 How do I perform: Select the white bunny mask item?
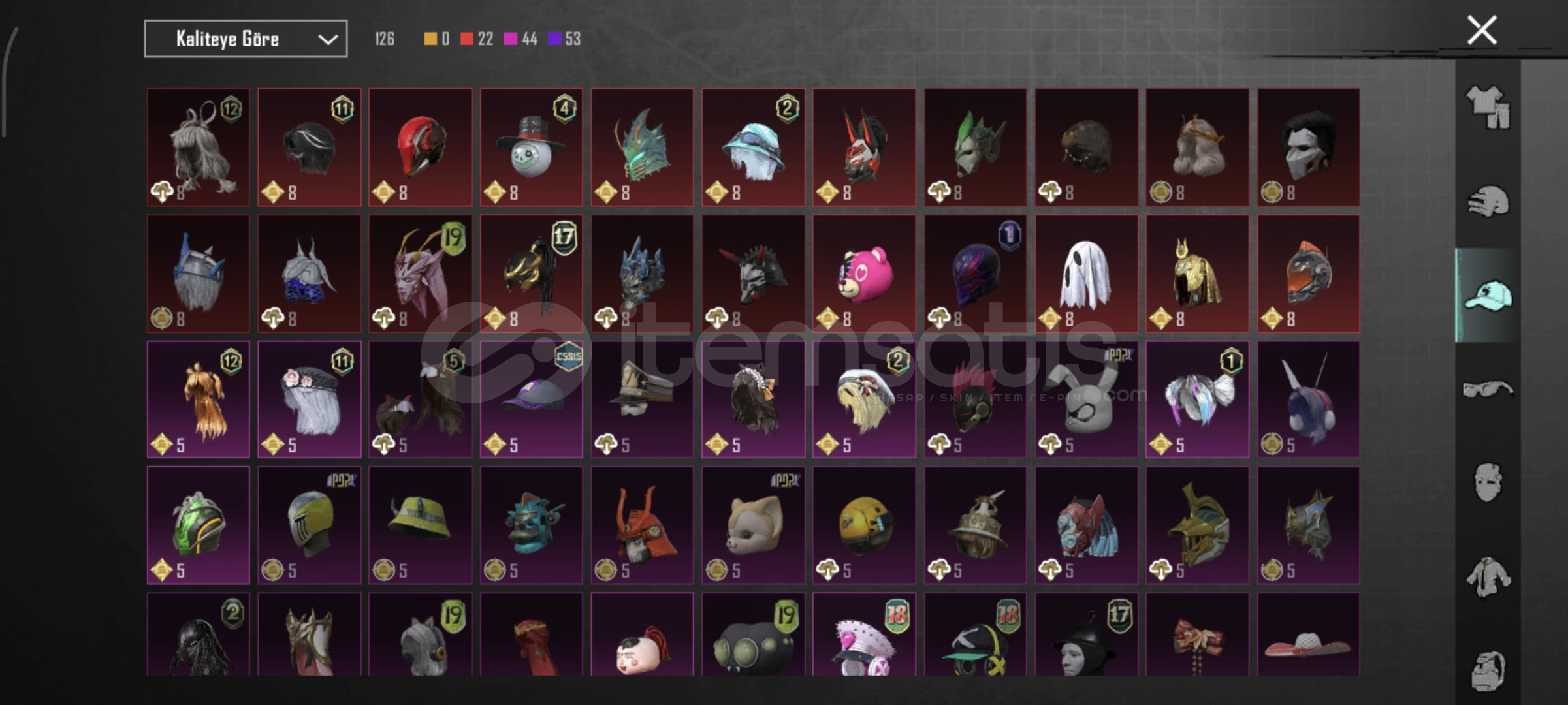pyautogui.click(x=1086, y=399)
